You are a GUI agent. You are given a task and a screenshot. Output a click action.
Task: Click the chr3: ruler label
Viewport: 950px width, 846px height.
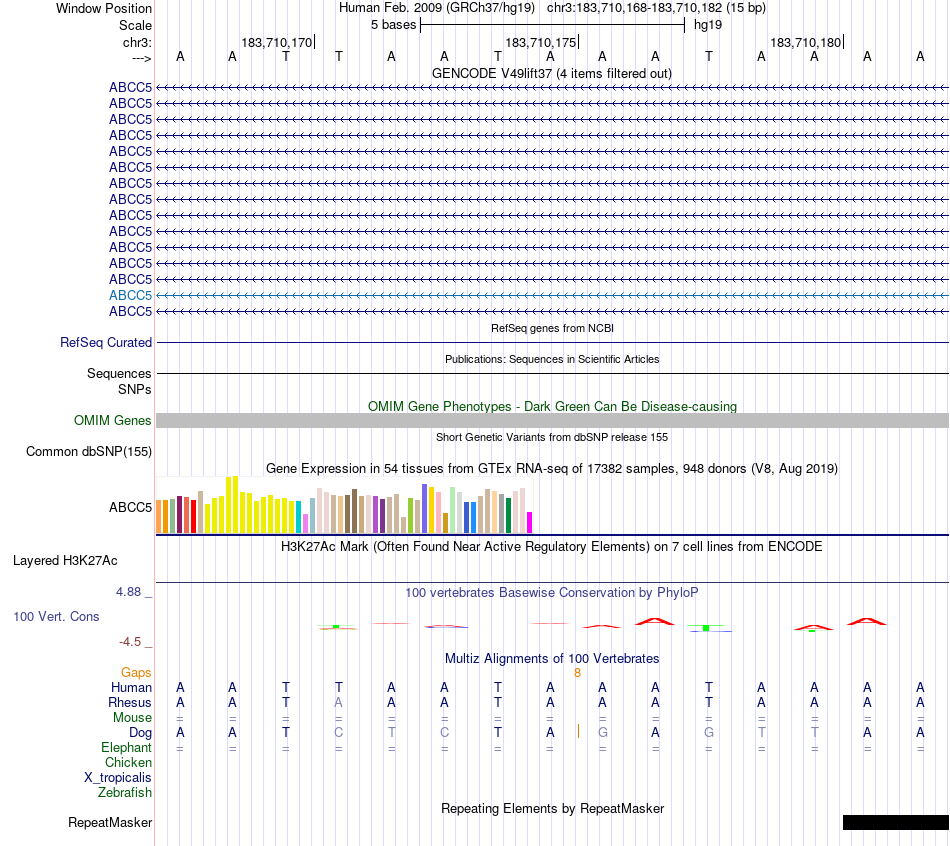click(137, 42)
